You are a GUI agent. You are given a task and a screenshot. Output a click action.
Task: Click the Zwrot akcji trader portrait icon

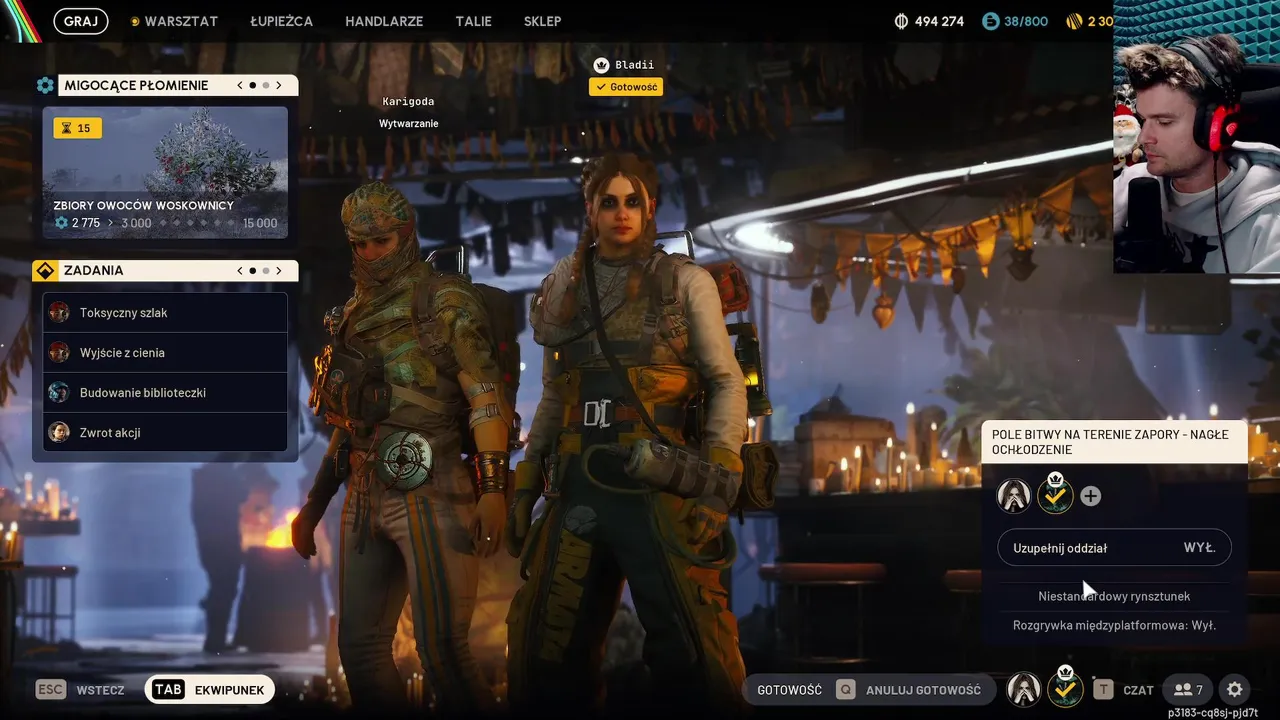pyautogui.click(x=59, y=433)
